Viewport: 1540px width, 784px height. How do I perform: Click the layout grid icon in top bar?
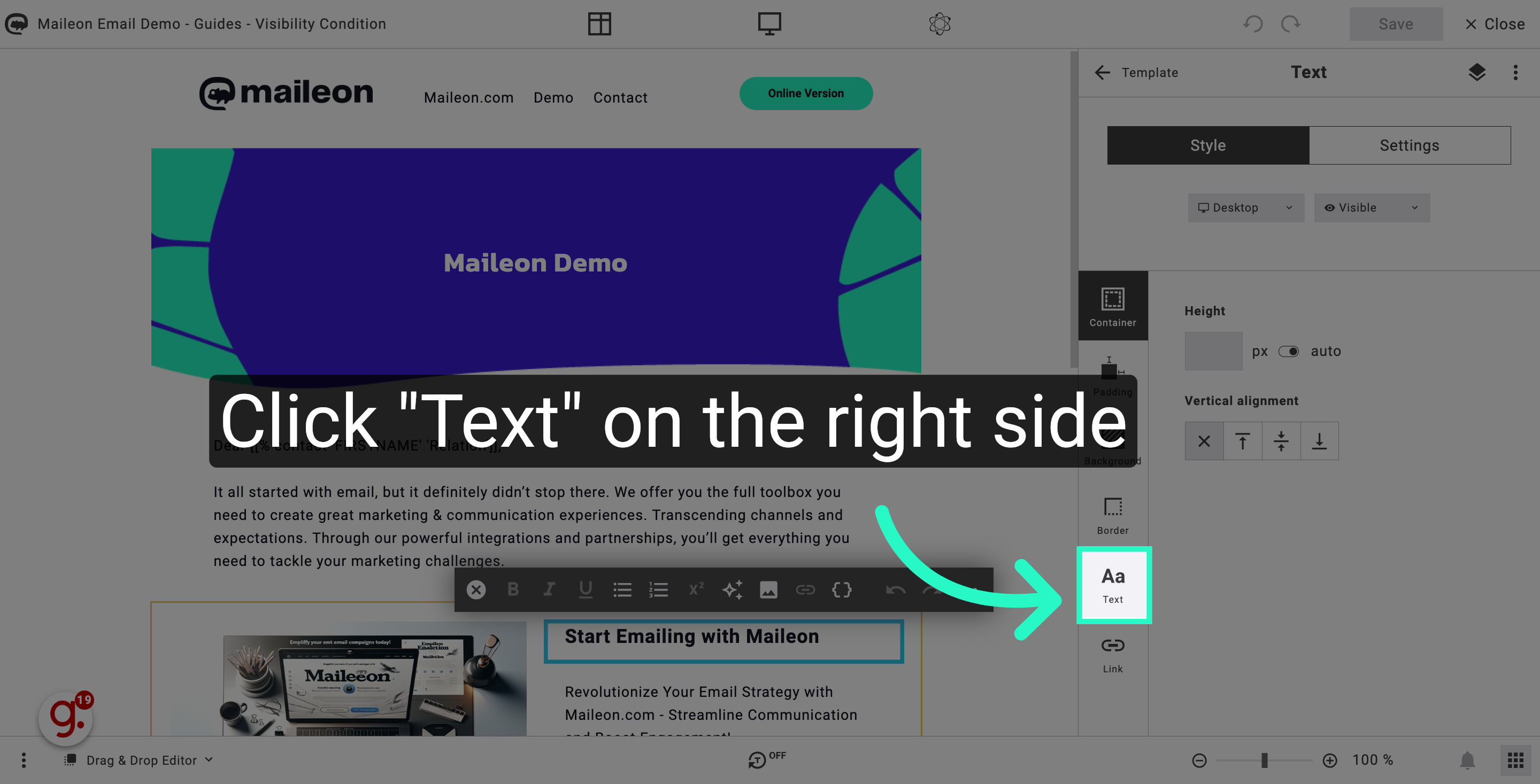click(x=599, y=24)
